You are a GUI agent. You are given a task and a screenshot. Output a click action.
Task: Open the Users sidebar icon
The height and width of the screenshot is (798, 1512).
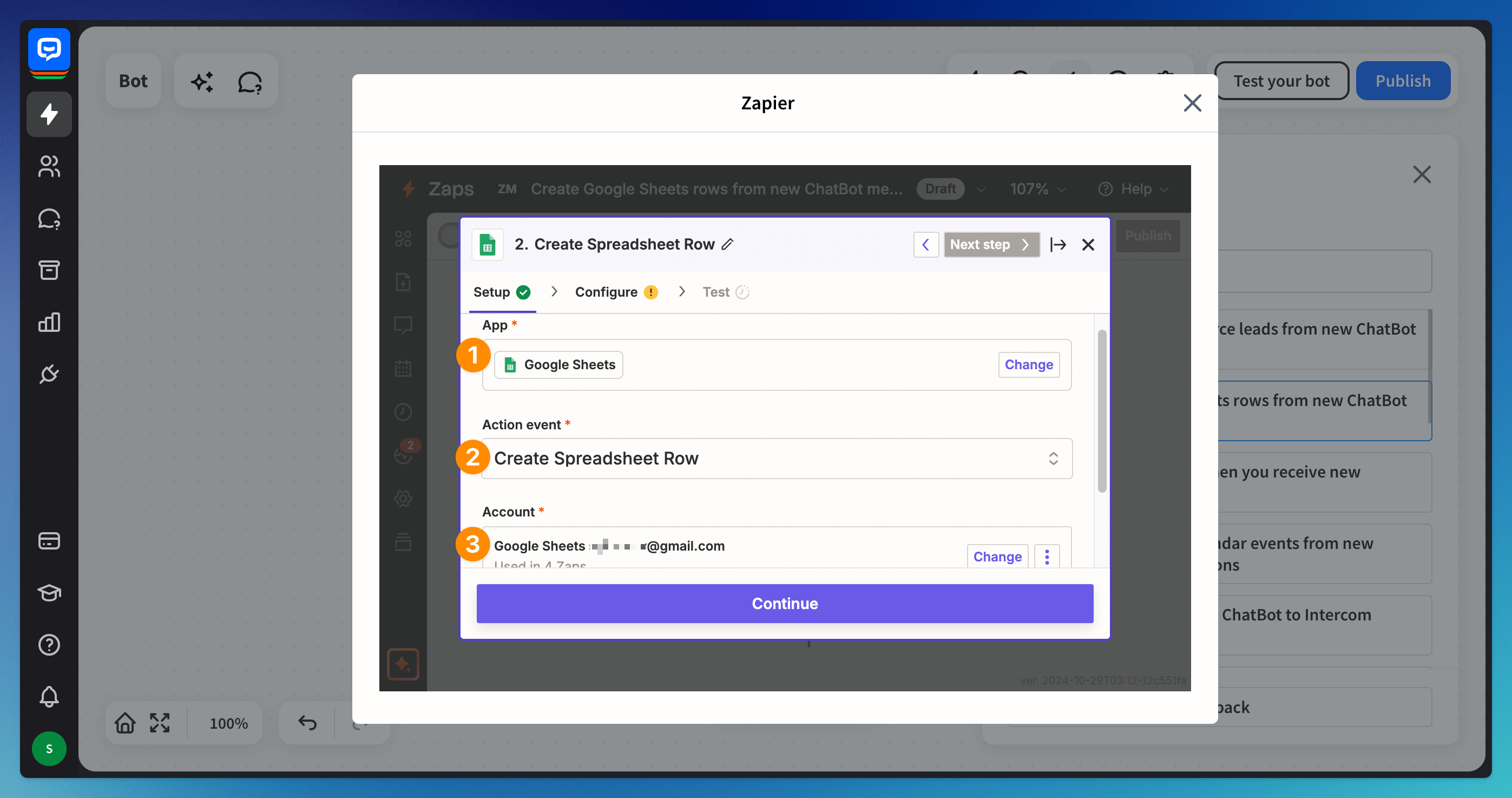[x=49, y=166]
